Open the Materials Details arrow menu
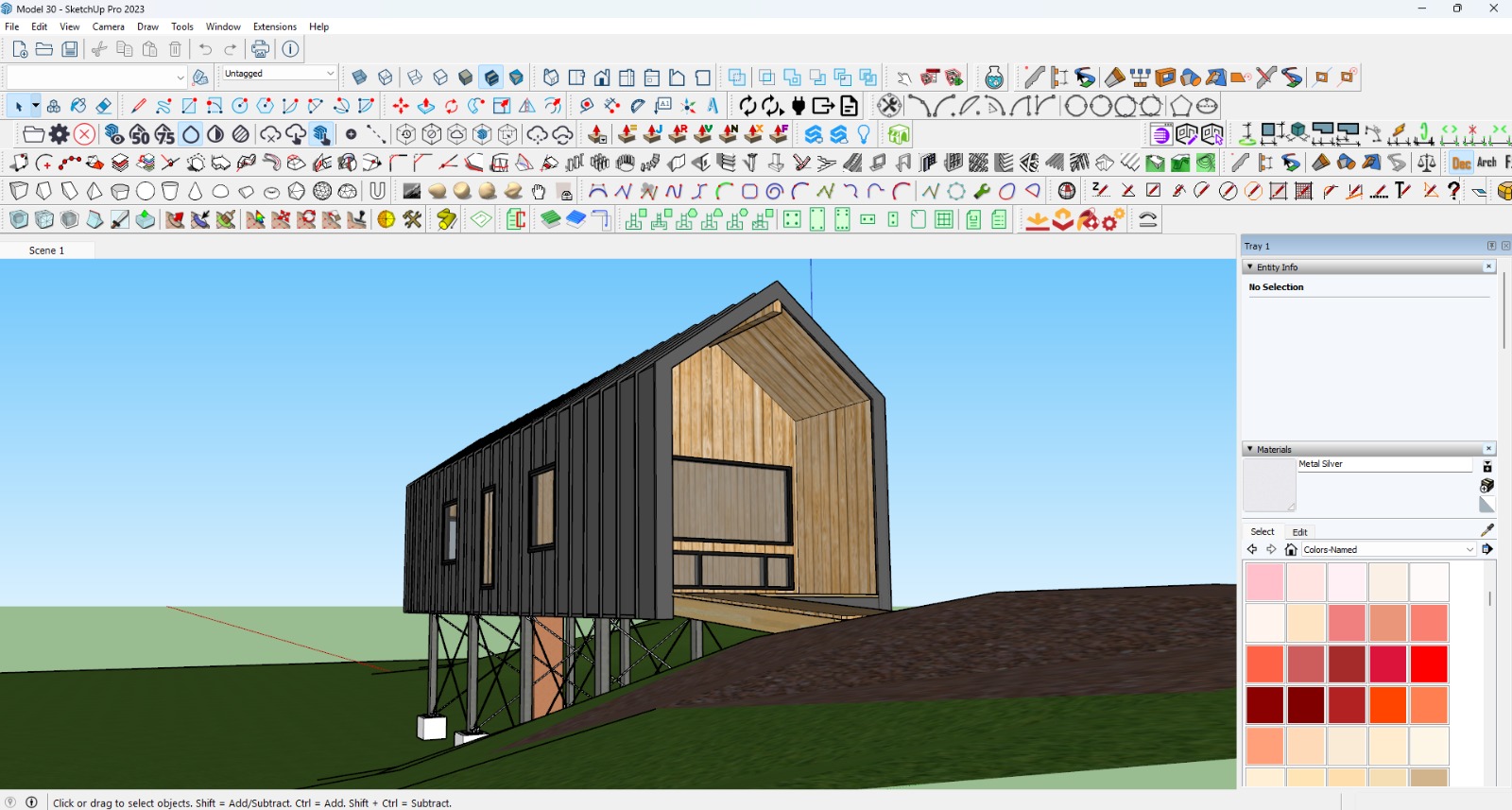Viewport: 1512px width, 810px height. point(1487,549)
